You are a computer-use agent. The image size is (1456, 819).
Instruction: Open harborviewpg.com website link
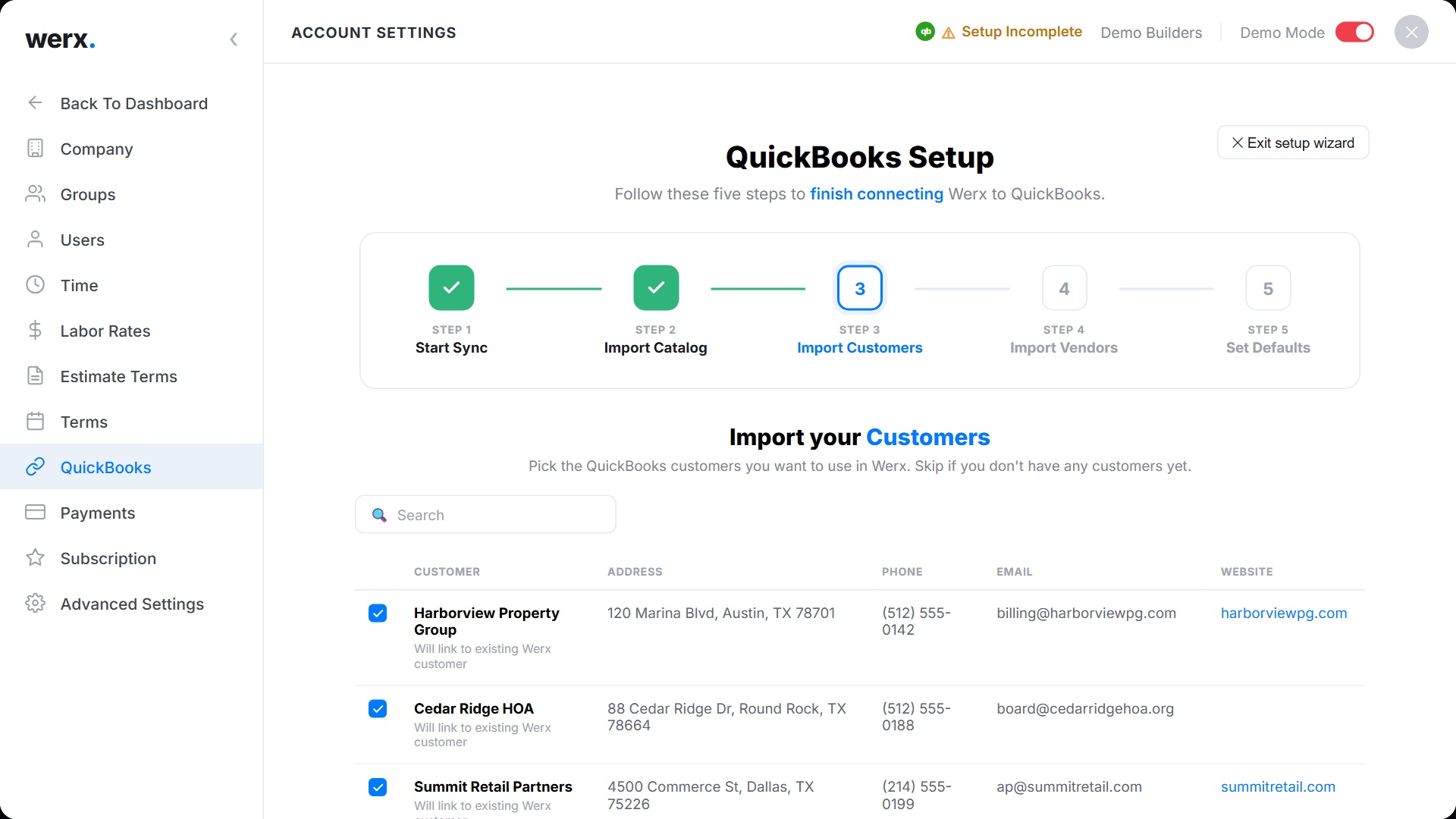(1284, 613)
